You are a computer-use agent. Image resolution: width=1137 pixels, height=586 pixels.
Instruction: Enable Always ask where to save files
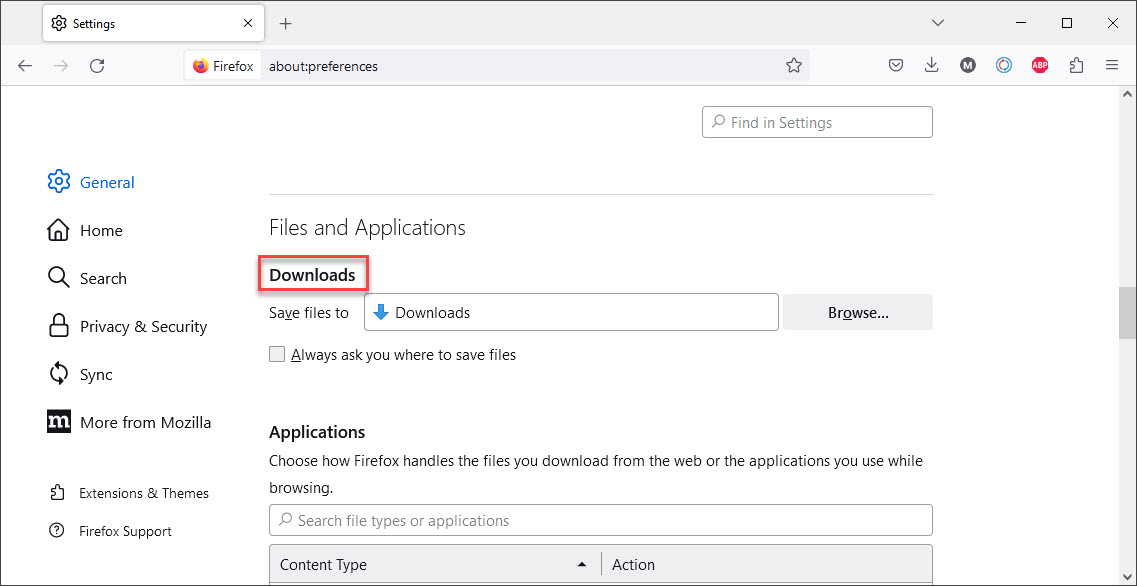(277, 354)
